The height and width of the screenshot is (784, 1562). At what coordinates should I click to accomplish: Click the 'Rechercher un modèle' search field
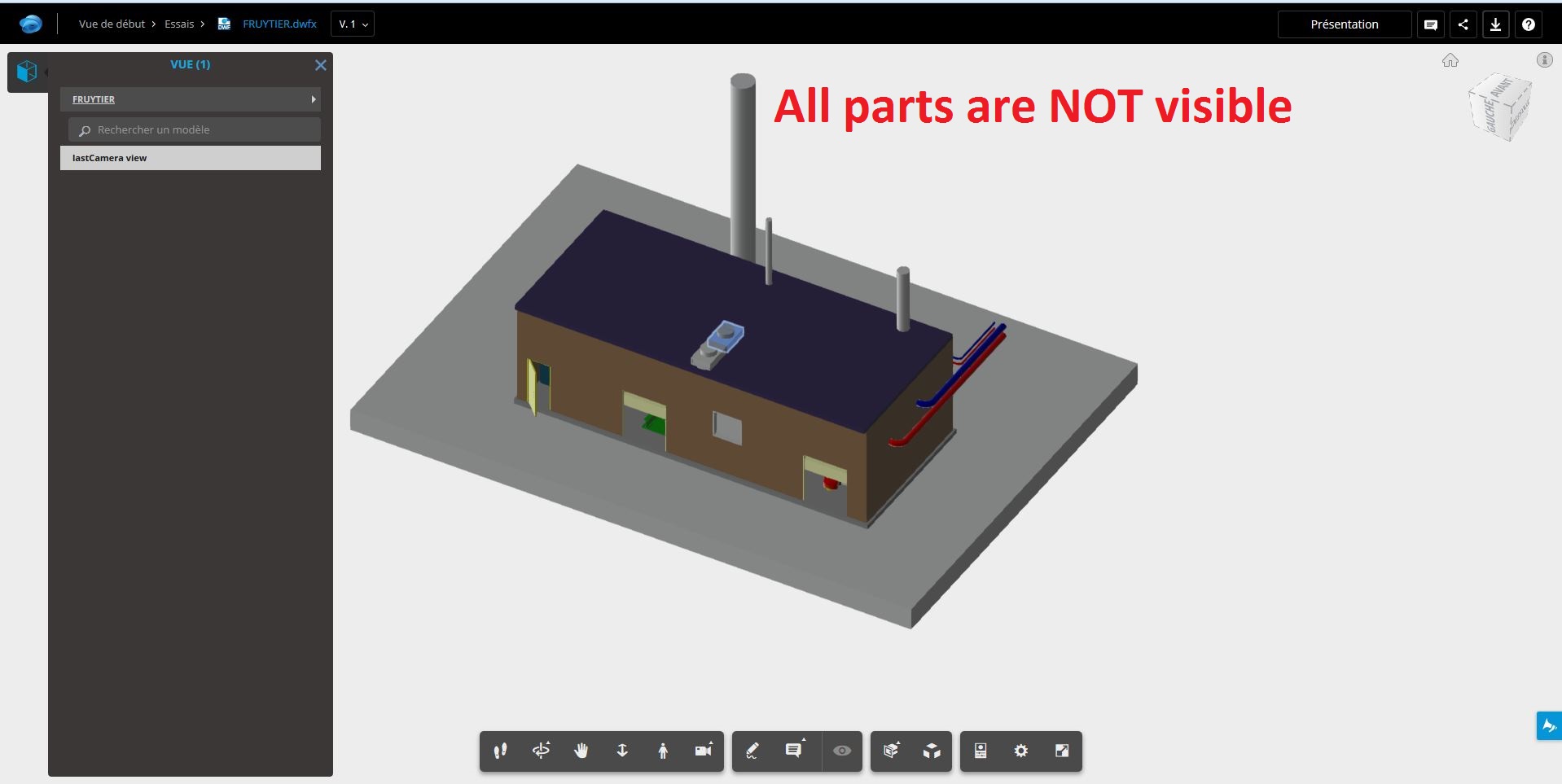[193, 129]
